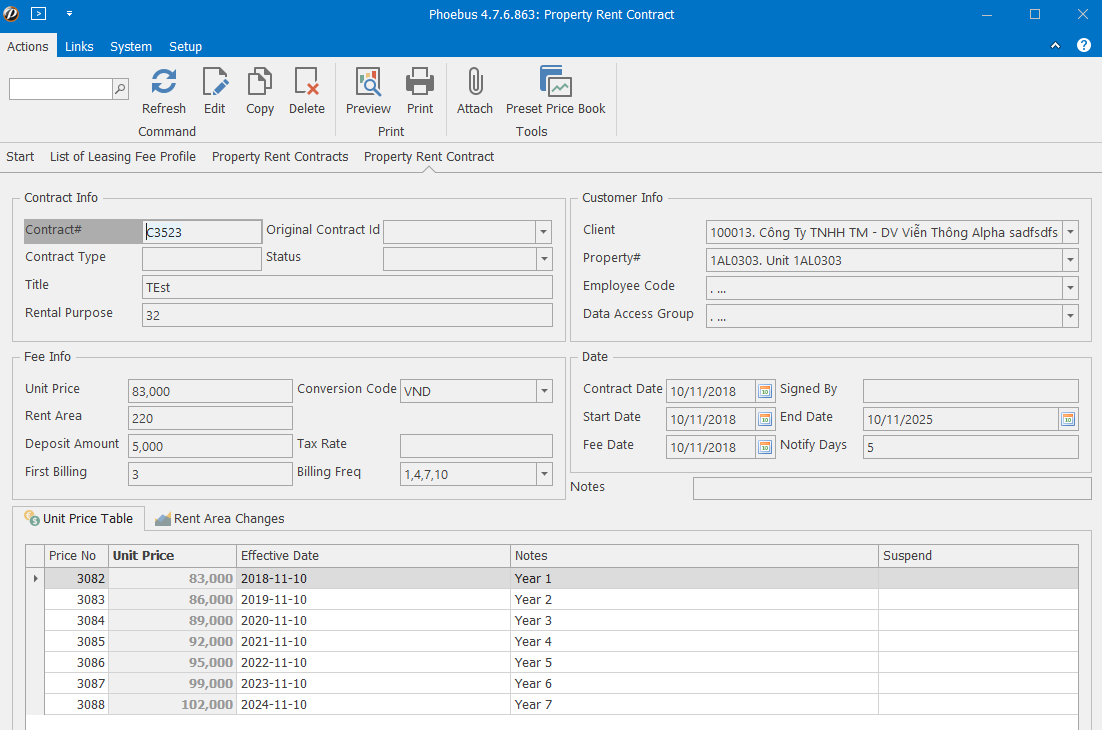This screenshot has width=1102, height=730.
Task: Click the Print printer icon
Action: click(420, 83)
